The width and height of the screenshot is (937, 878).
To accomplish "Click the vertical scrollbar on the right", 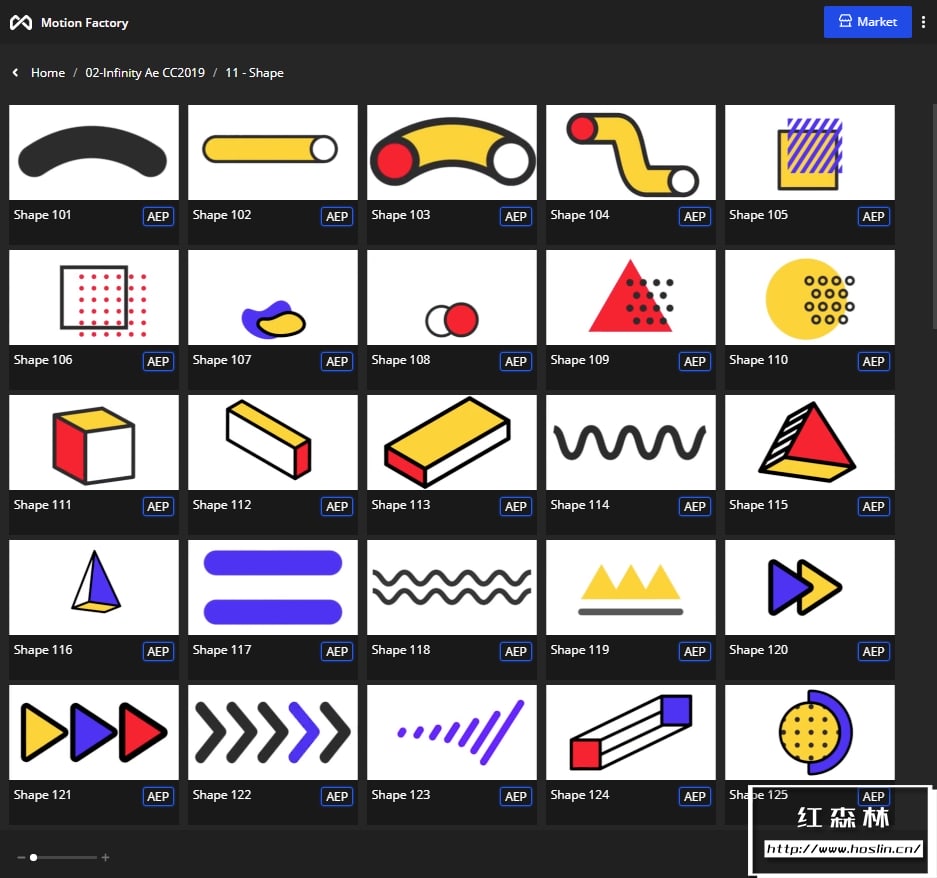I will (x=934, y=216).
